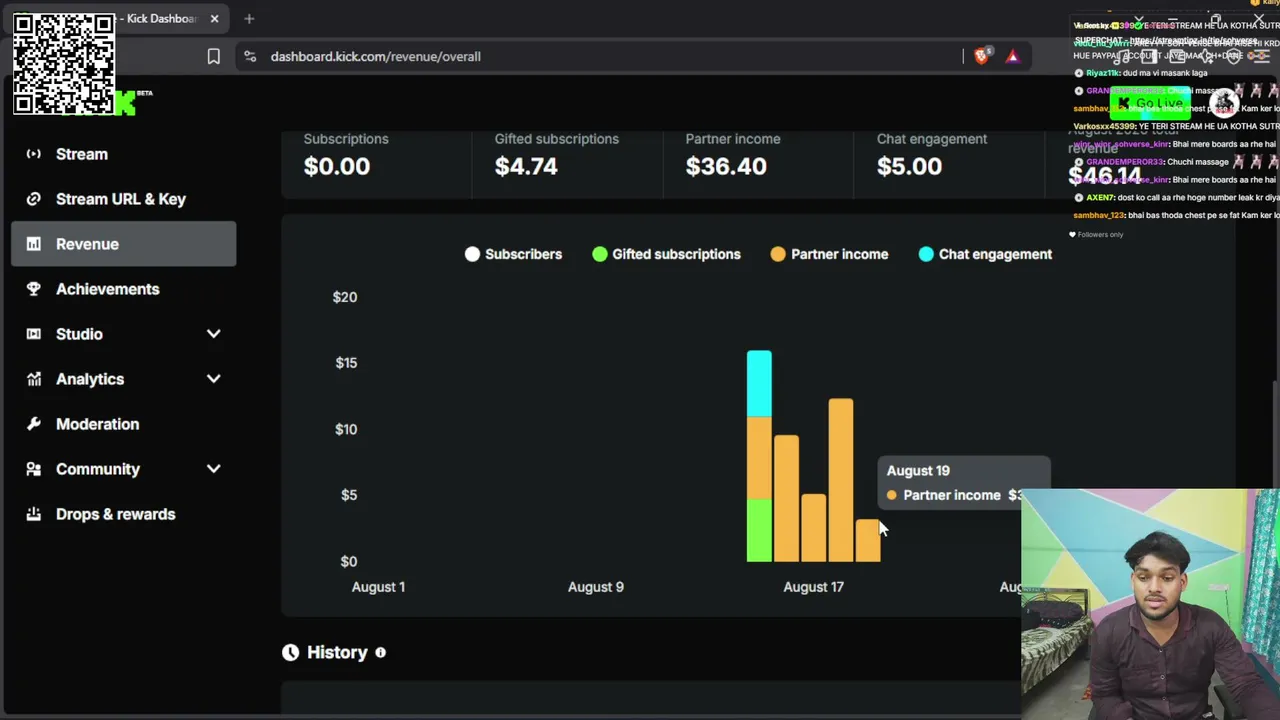Toggle Gifted subscriptions legend series
This screenshot has width=1280, height=720.
tap(666, 254)
